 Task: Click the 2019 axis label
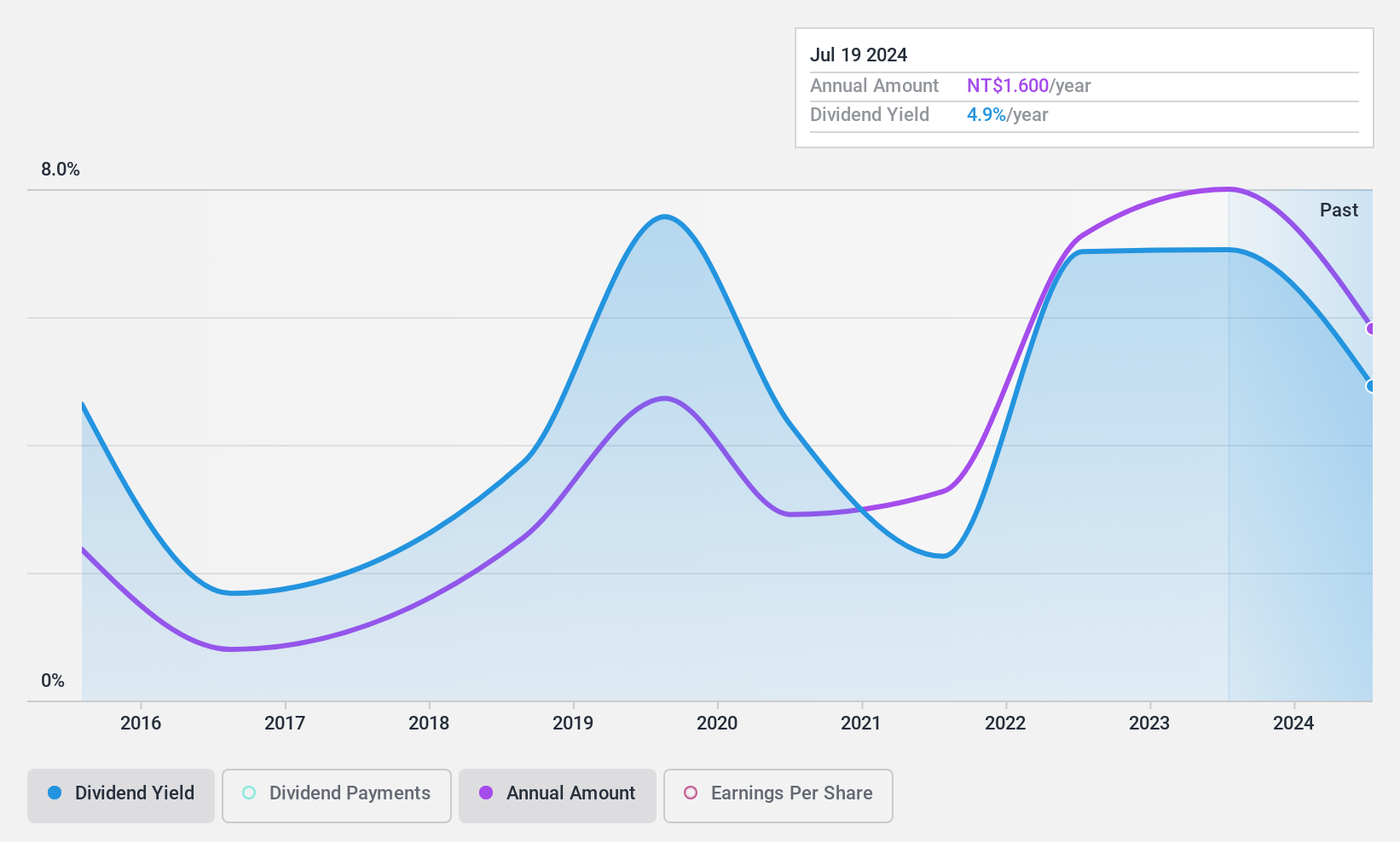[x=573, y=724]
